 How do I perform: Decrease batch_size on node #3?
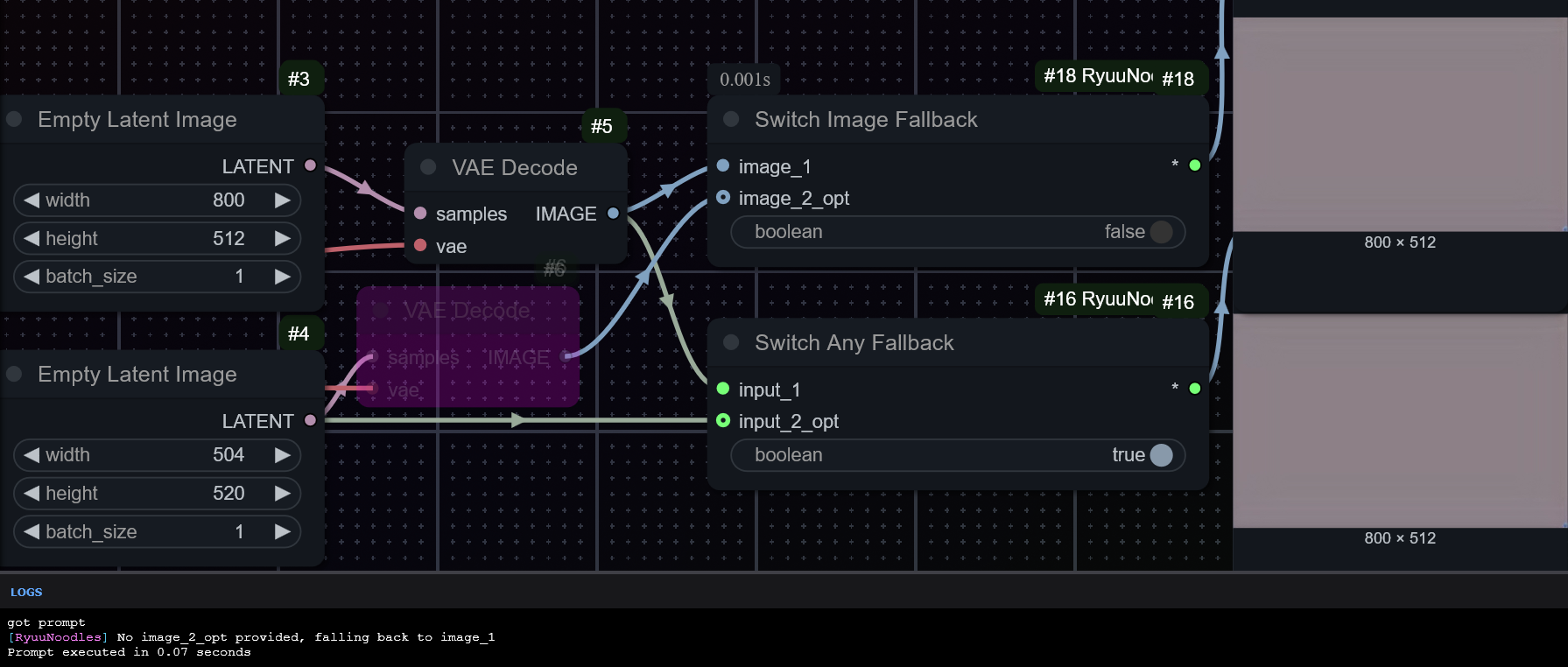[x=32, y=277]
